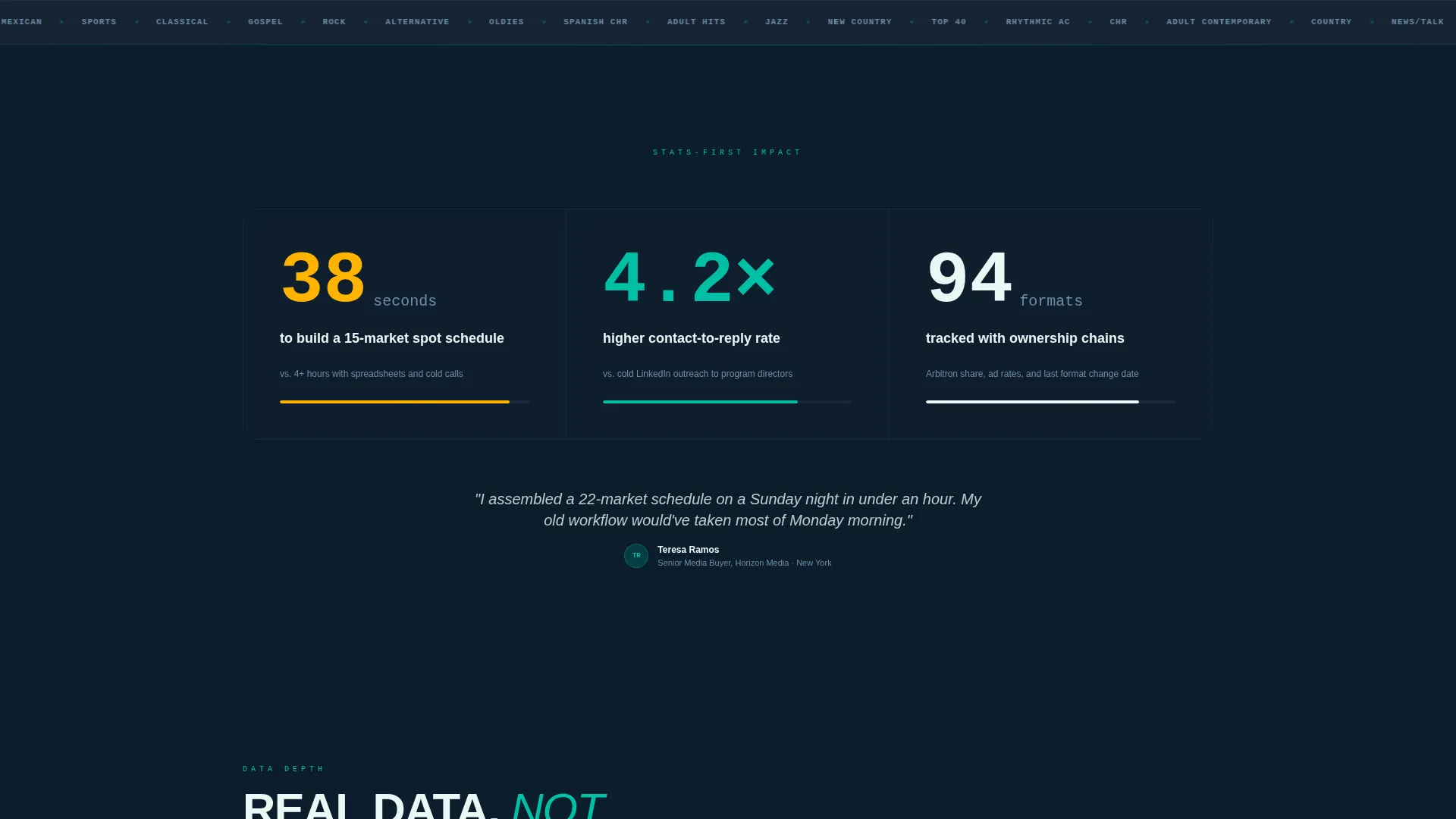Click 'tracked with ownership chains' heading
The width and height of the screenshot is (1456, 819).
(x=1025, y=338)
